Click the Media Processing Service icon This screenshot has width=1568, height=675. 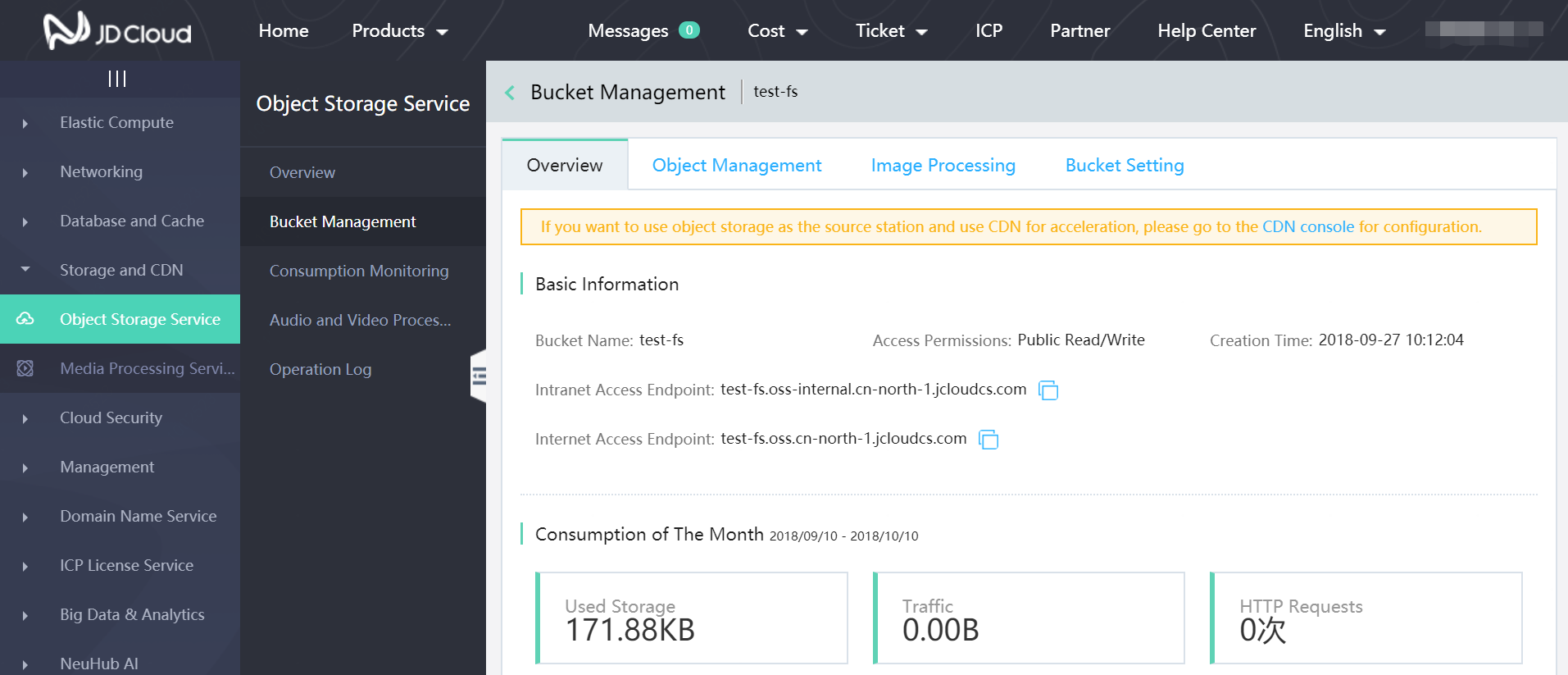point(25,368)
